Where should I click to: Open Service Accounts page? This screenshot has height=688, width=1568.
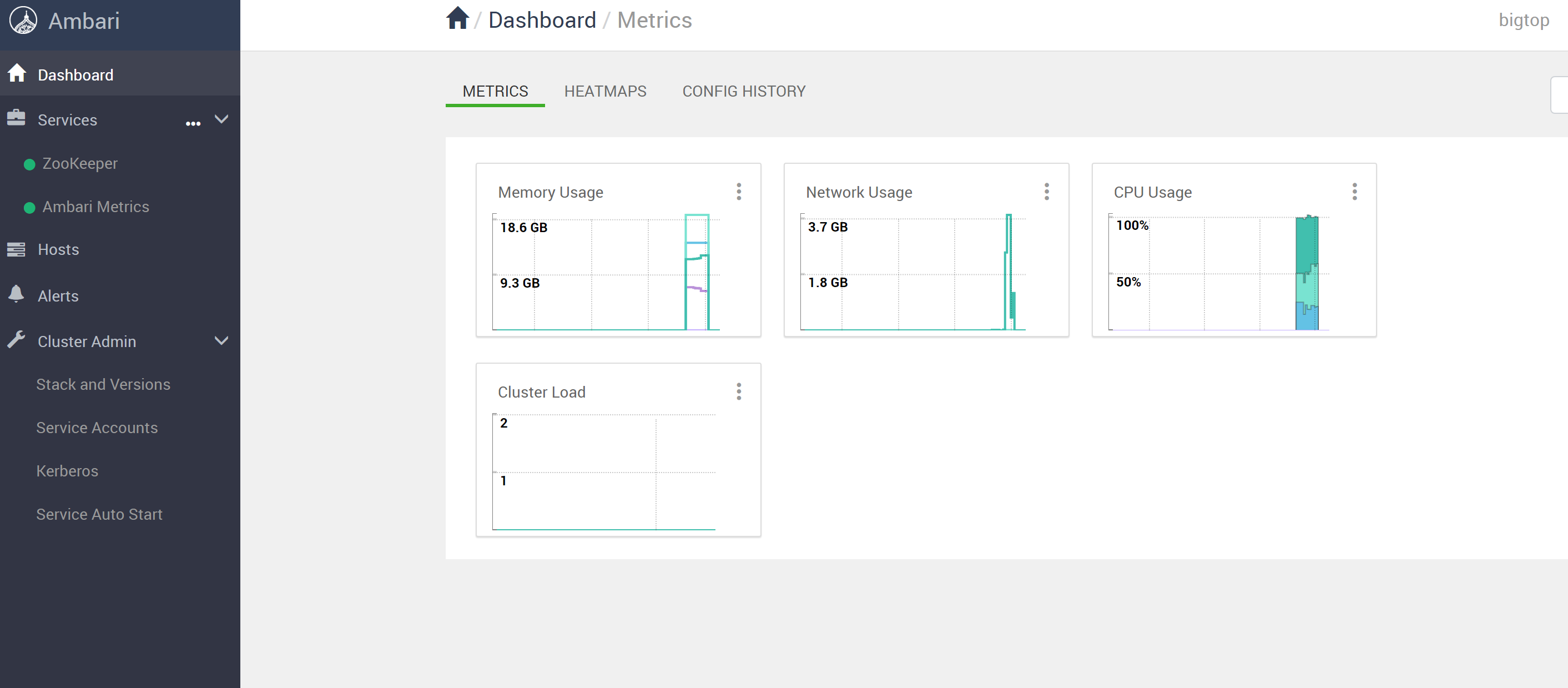click(x=97, y=428)
